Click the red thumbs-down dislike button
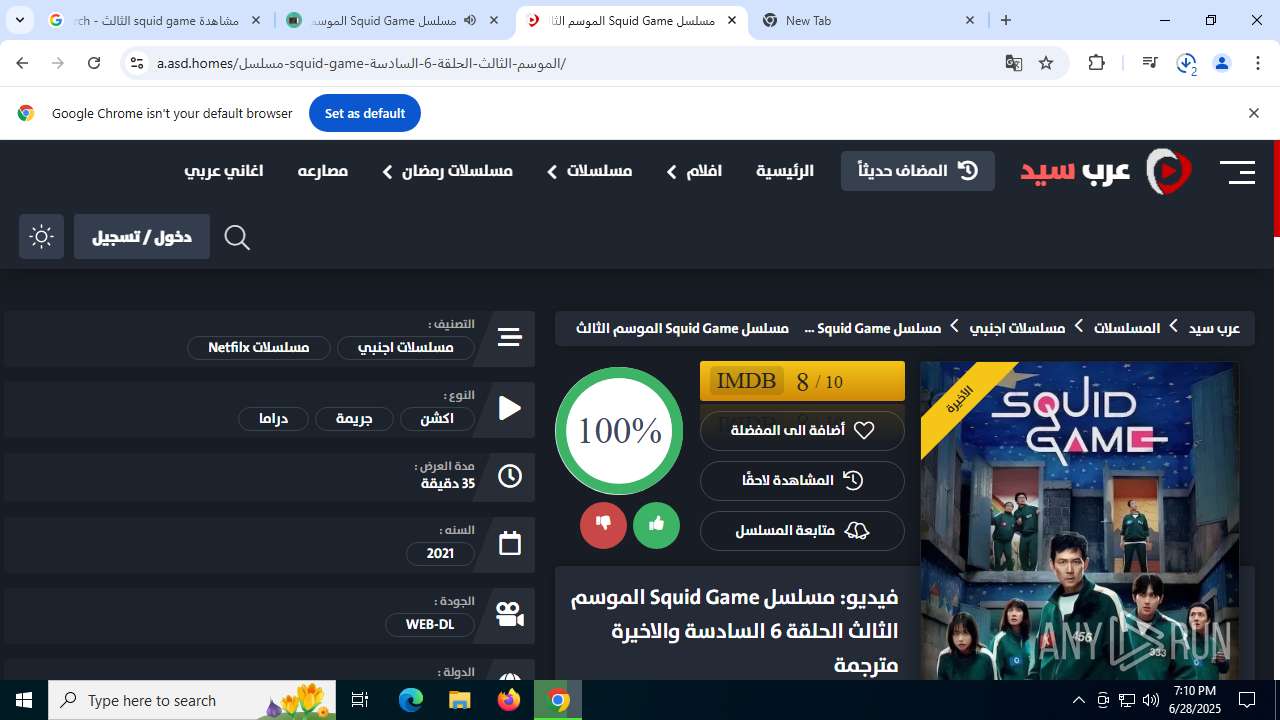Screen dimensions: 1280x720 [x=603, y=524]
